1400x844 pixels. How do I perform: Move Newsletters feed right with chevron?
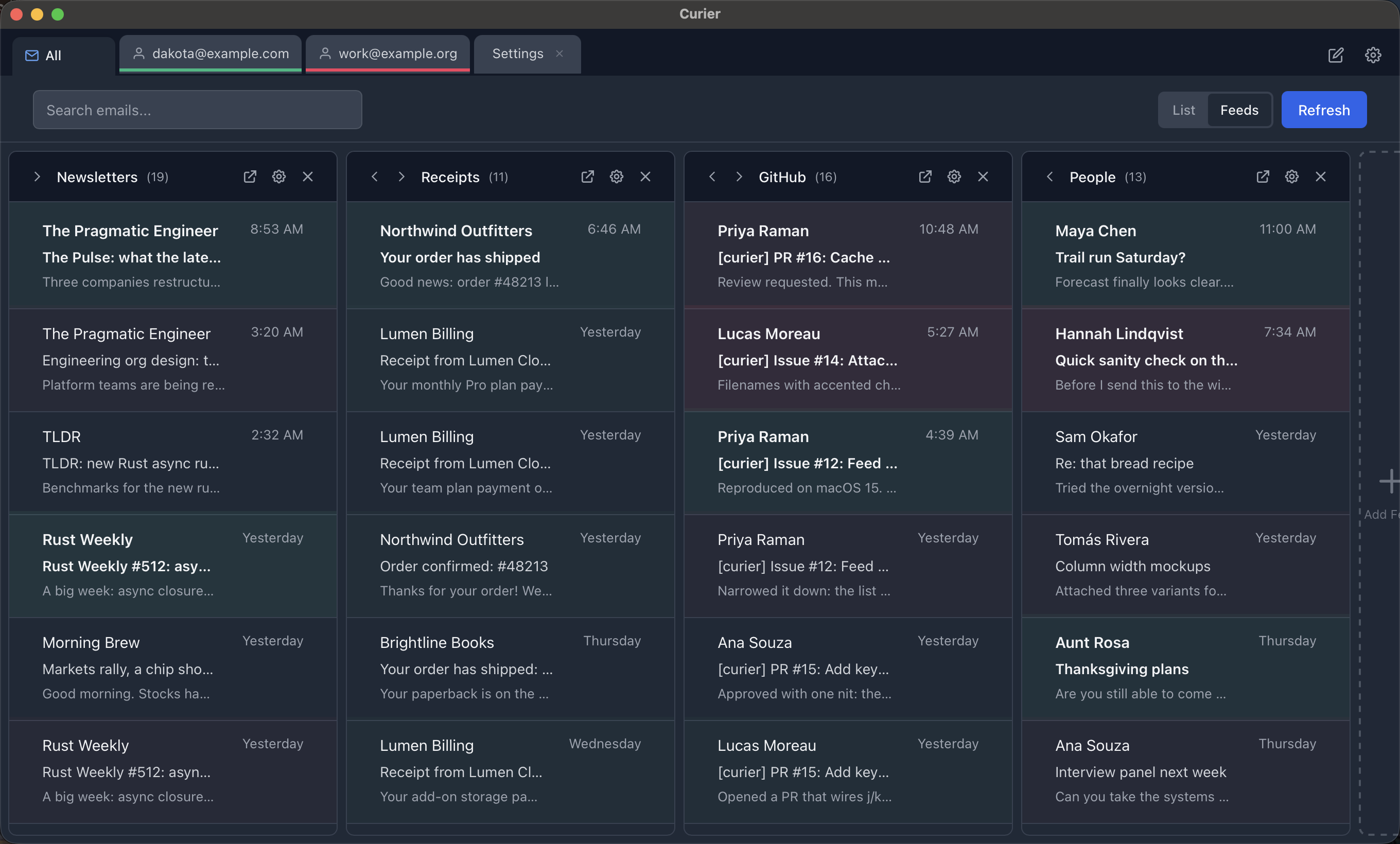pos(37,177)
